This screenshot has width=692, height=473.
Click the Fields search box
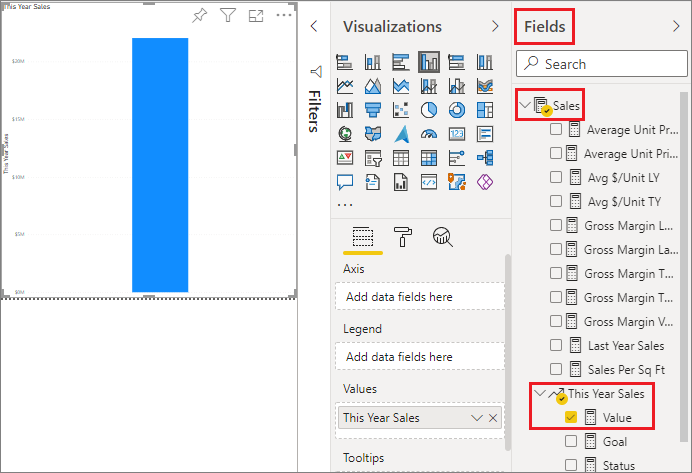[601, 64]
